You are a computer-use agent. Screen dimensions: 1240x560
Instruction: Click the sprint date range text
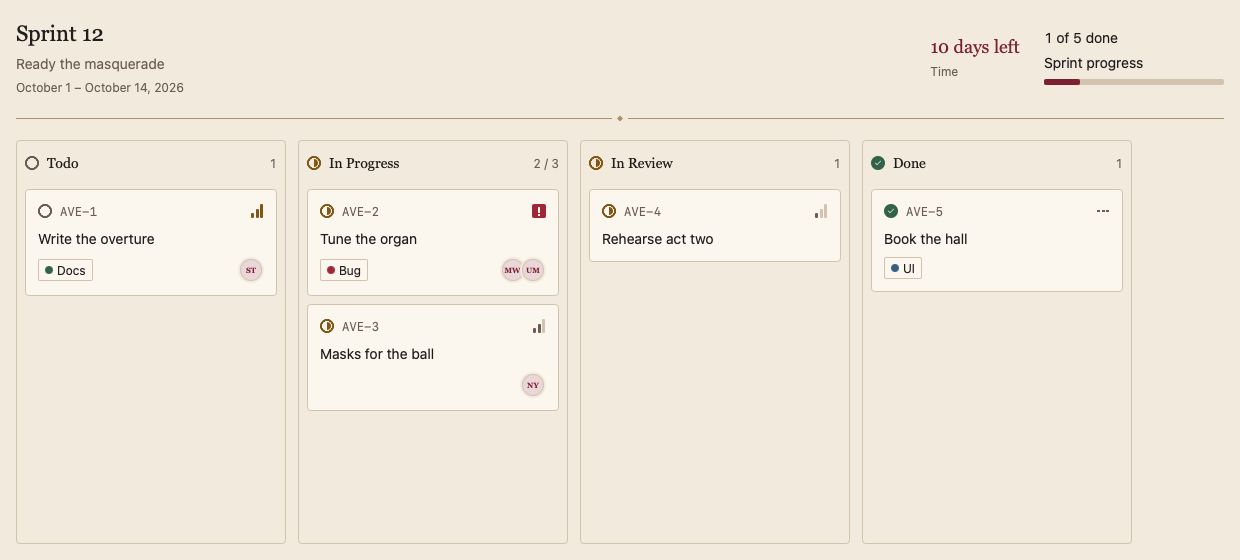pos(100,87)
